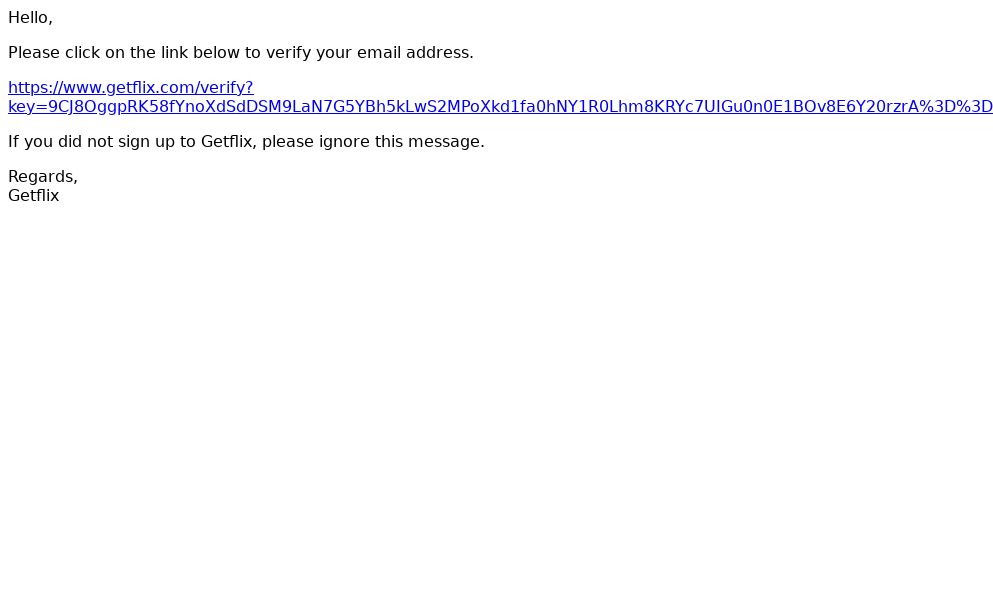Click the "Please click on the link" sentence
Viewport: 993px width, 600px height.
[x=241, y=53]
